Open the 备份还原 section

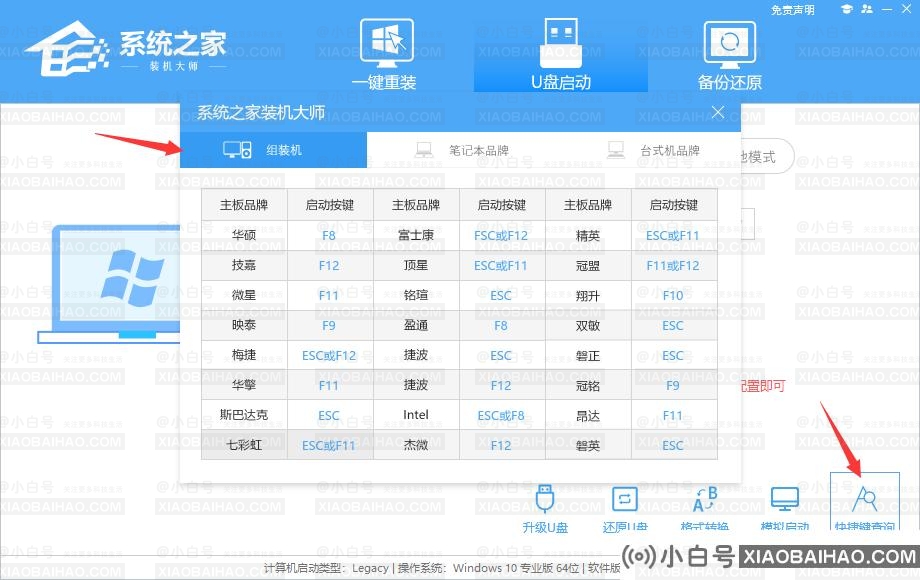tap(729, 56)
